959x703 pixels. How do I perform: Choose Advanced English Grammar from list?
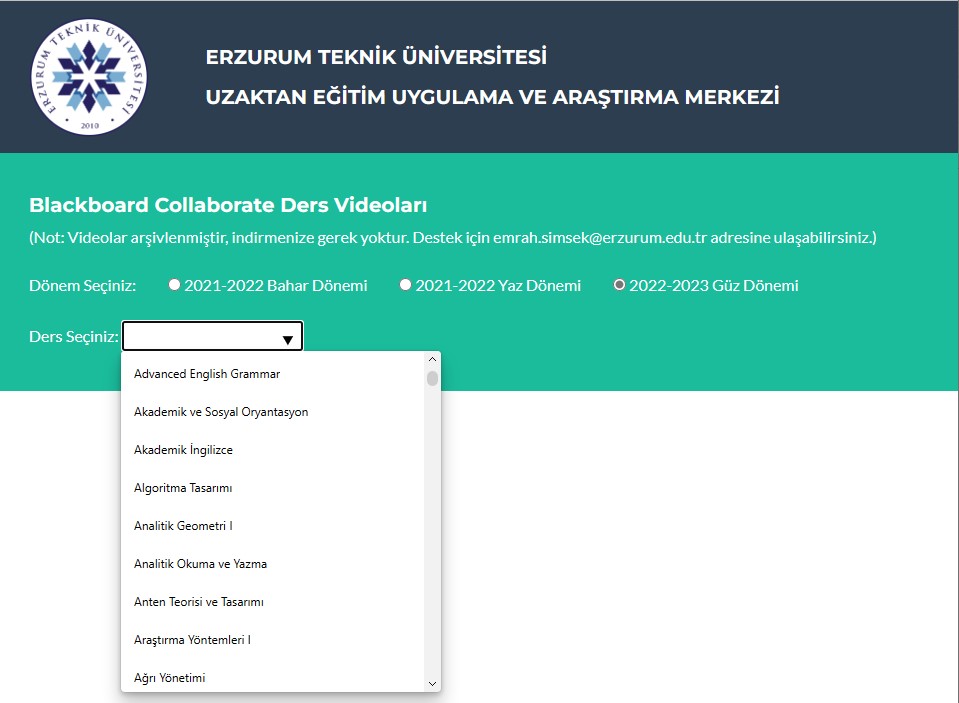coord(207,374)
